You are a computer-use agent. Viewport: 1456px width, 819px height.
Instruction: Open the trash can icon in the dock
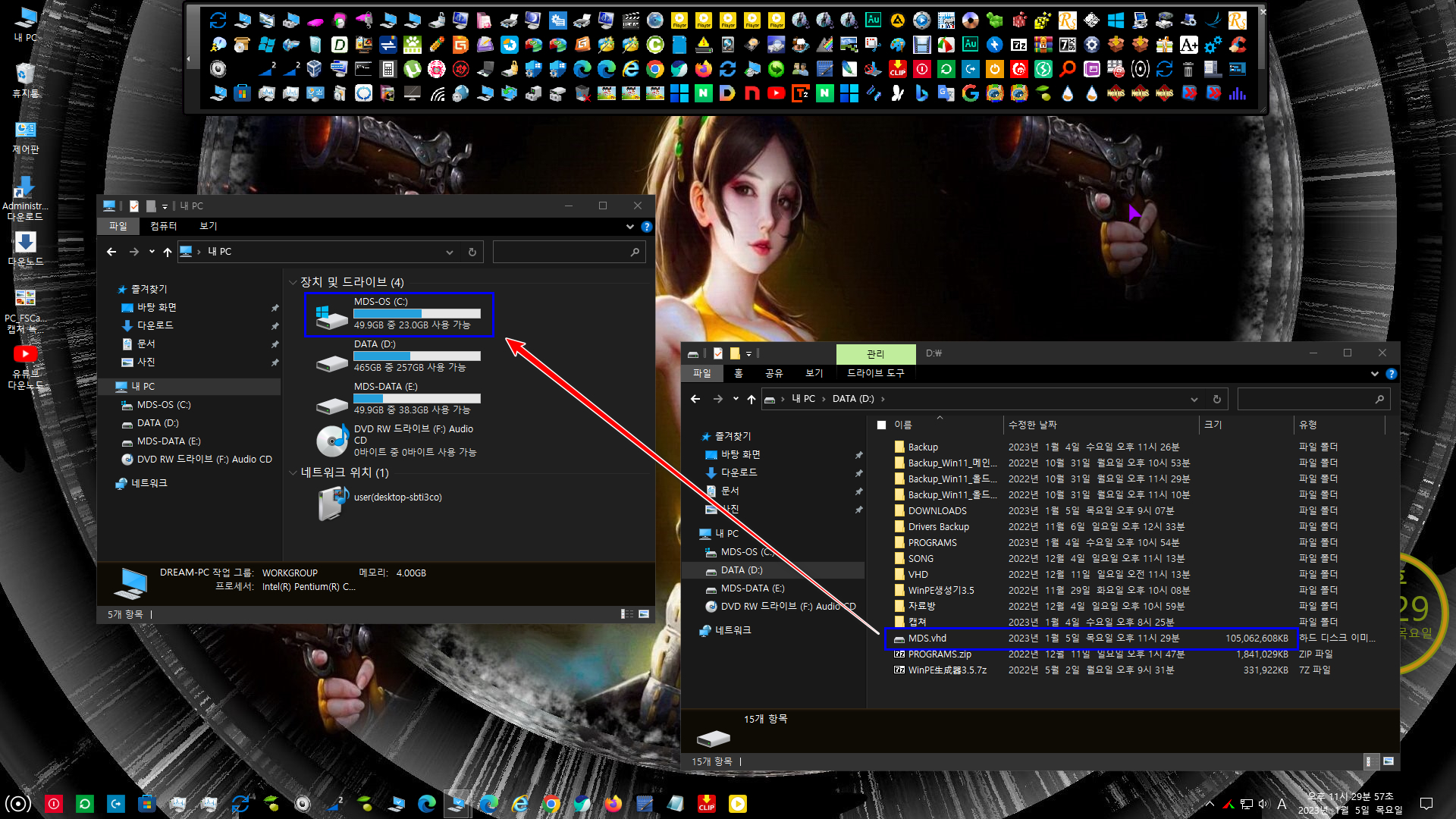click(x=1188, y=69)
